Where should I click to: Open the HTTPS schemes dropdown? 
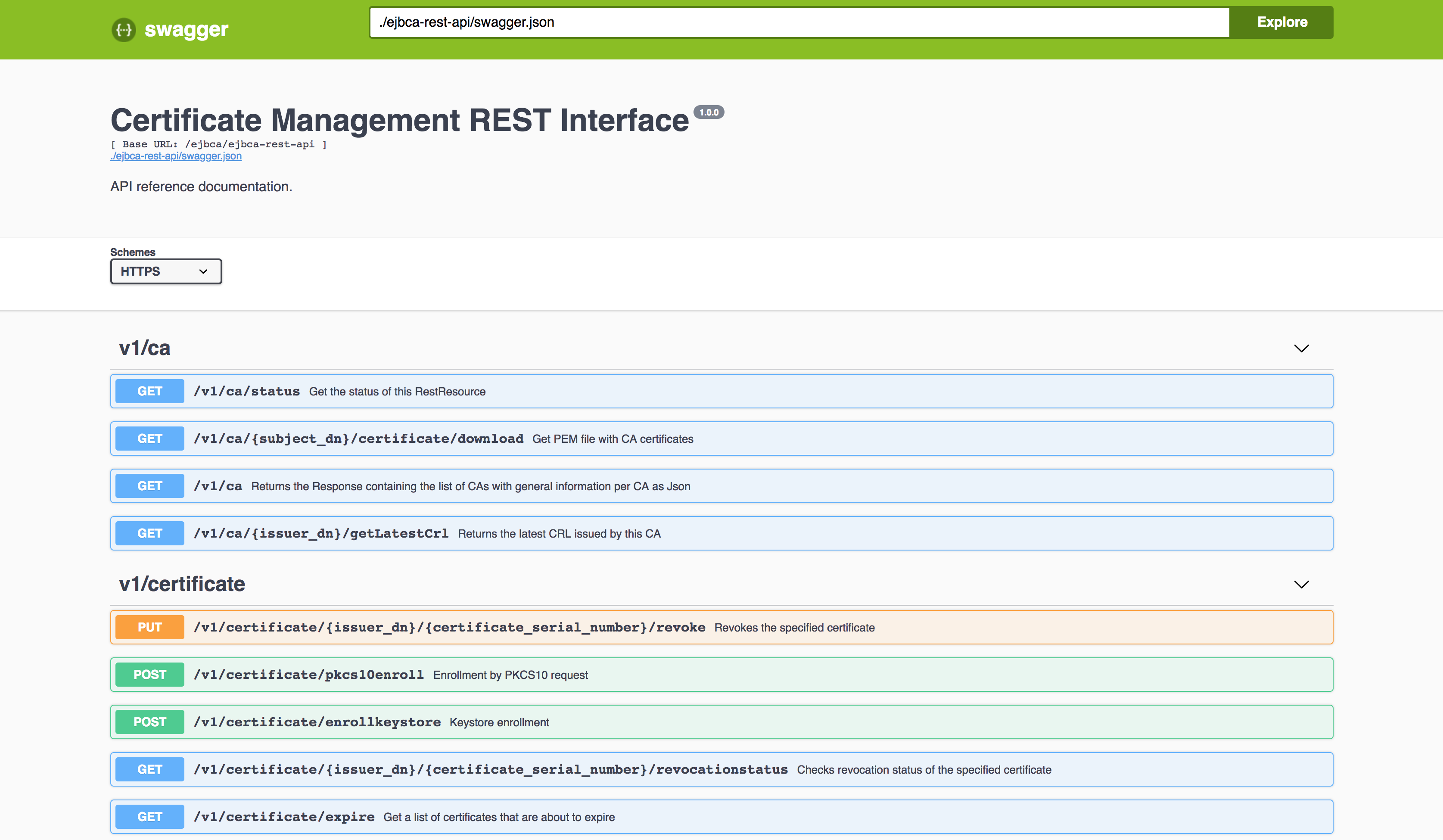165,271
